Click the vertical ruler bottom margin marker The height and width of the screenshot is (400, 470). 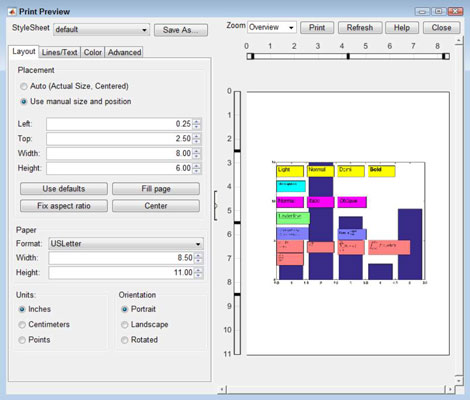[x=237, y=294]
